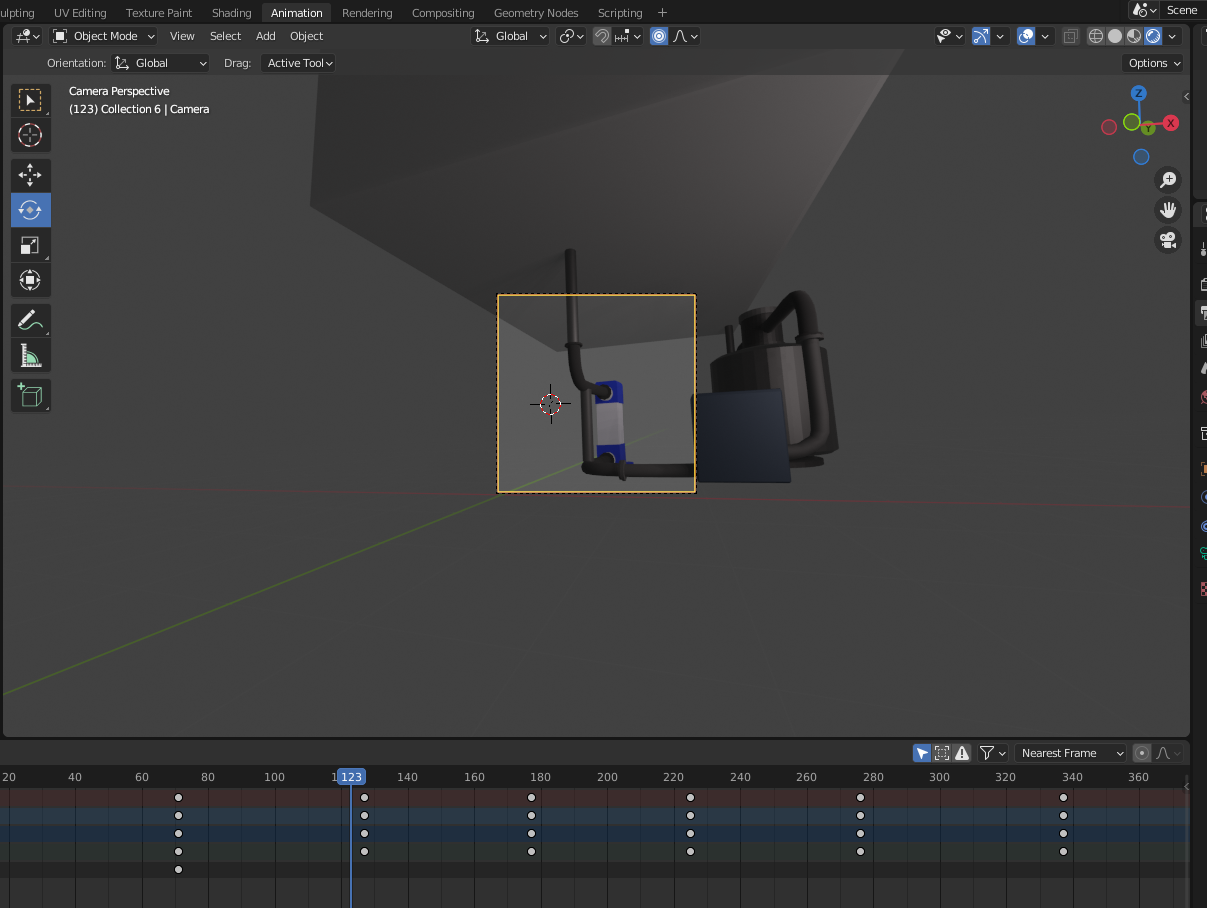Open the Nearest Frame snapping dropdown

pos(1071,753)
